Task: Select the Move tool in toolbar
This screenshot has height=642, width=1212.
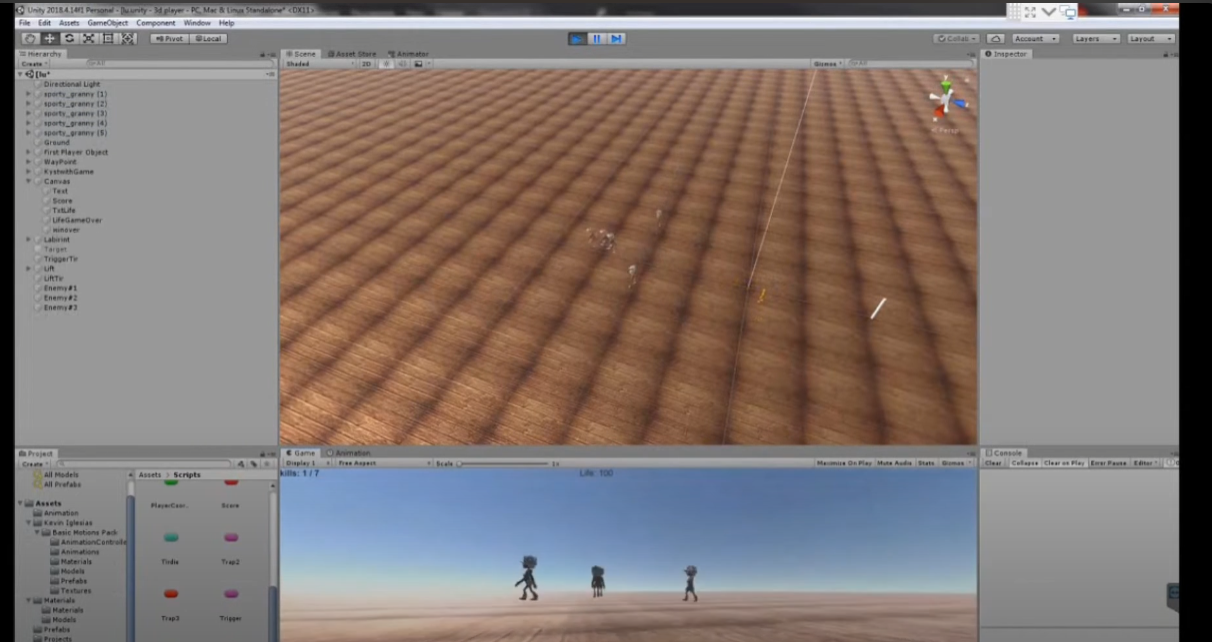Action: (x=50, y=39)
